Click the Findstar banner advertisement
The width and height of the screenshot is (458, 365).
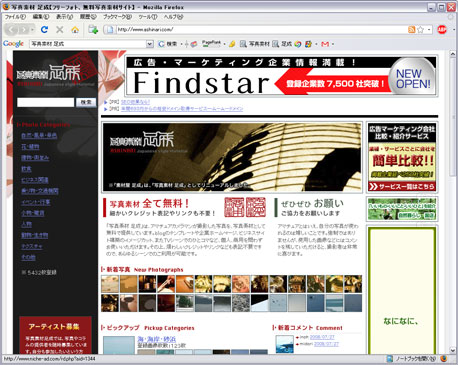(x=281, y=76)
